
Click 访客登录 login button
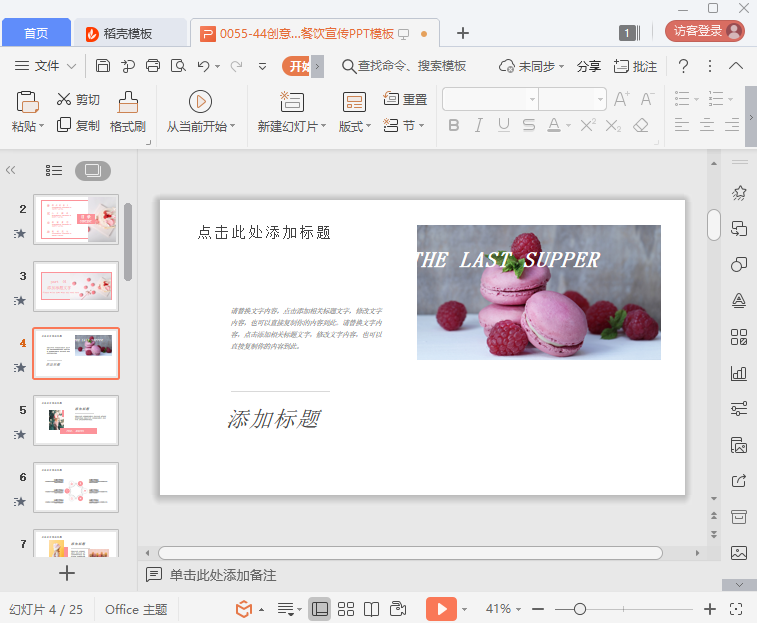click(704, 31)
